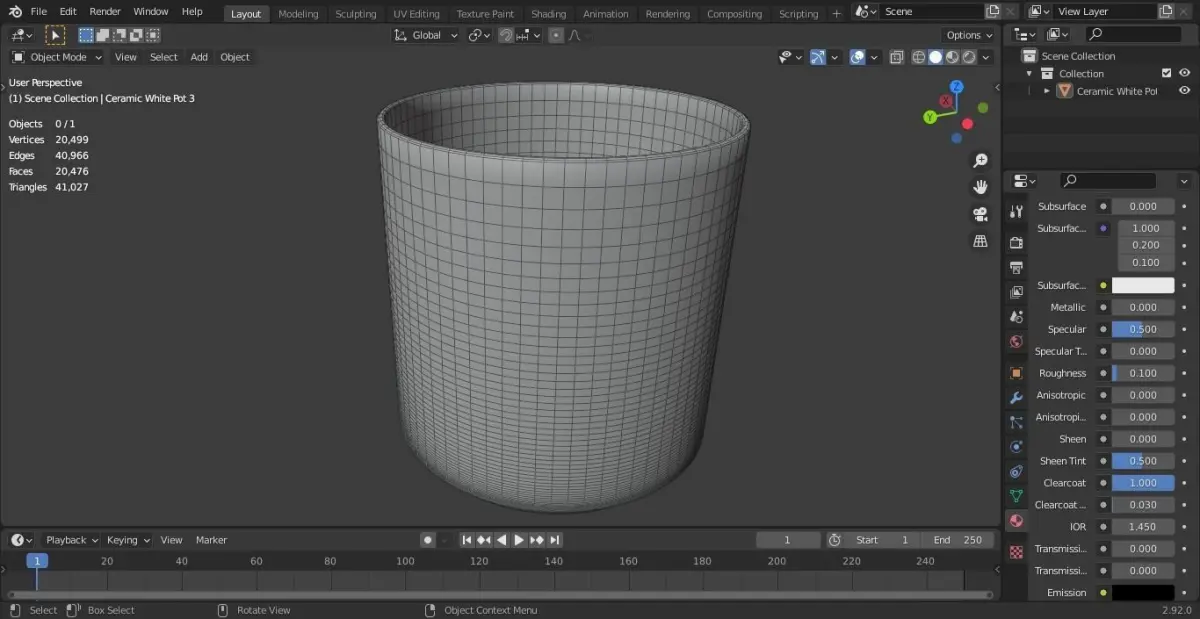Click the pan hand viewport icon
Screen dimensions: 1200x619
pos(980,187)
